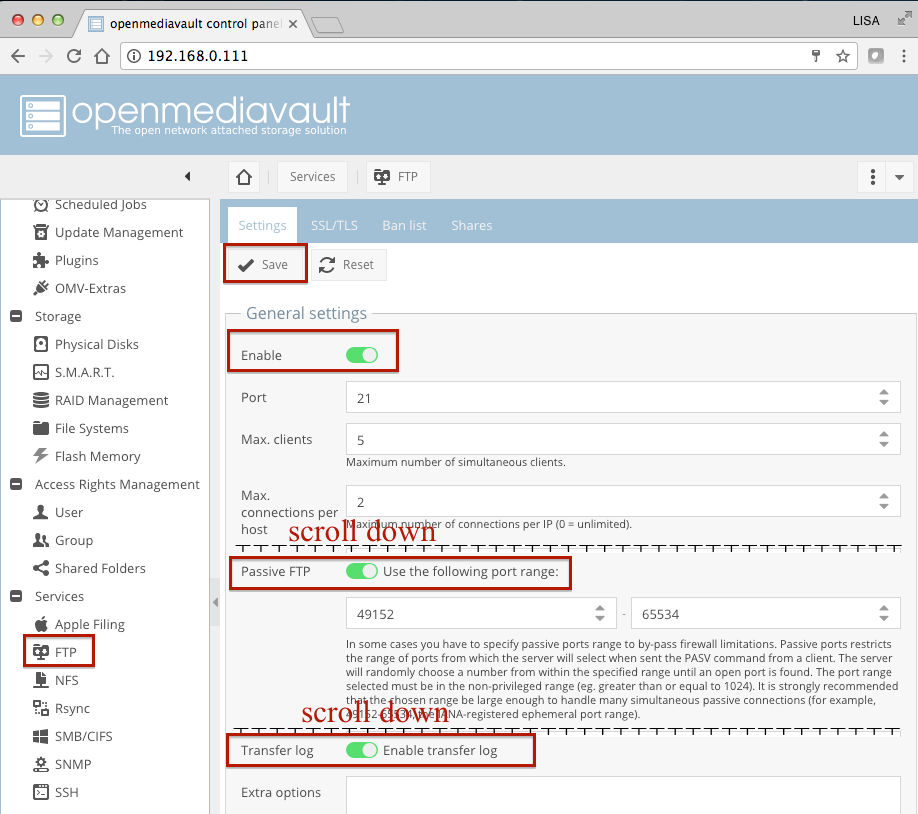Open the vertical dots menu in header bar

pyautogui.click(x=873, y=177)
